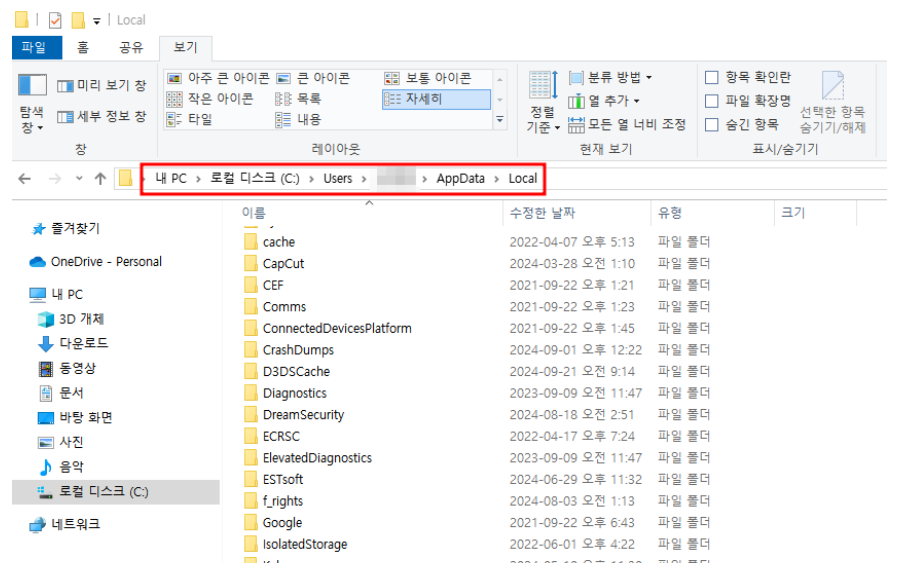The image size is (900, 563).
Task: Expand the 열 추가 dropdown
Action: [604, 101]
